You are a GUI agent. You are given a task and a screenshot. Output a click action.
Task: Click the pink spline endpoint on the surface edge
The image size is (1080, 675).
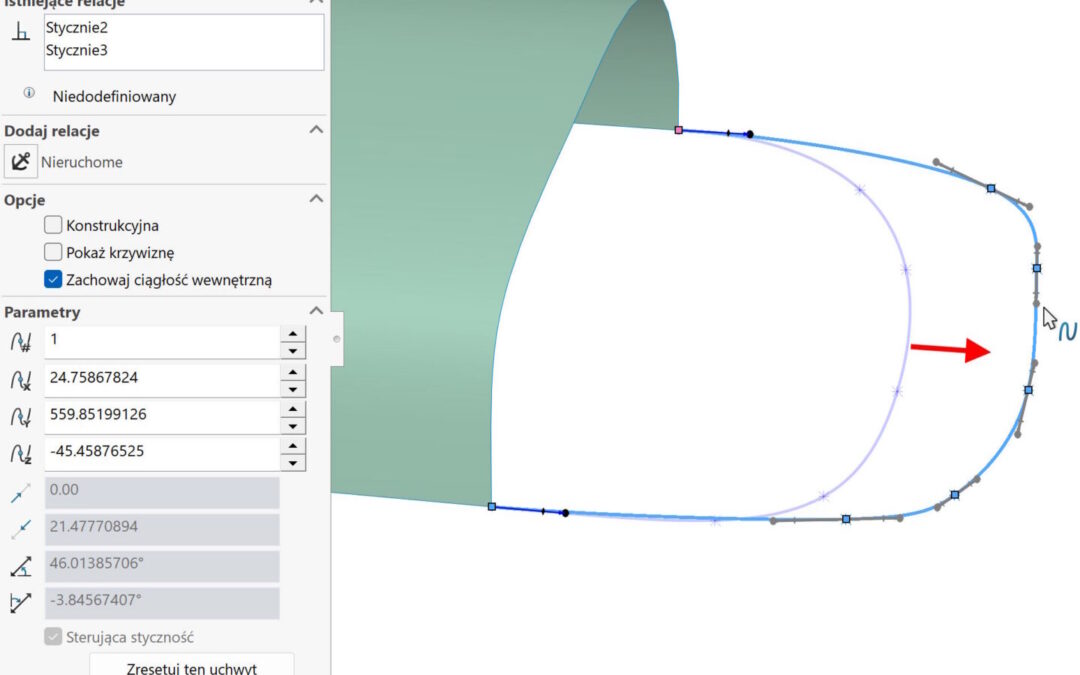pos(679,130)
